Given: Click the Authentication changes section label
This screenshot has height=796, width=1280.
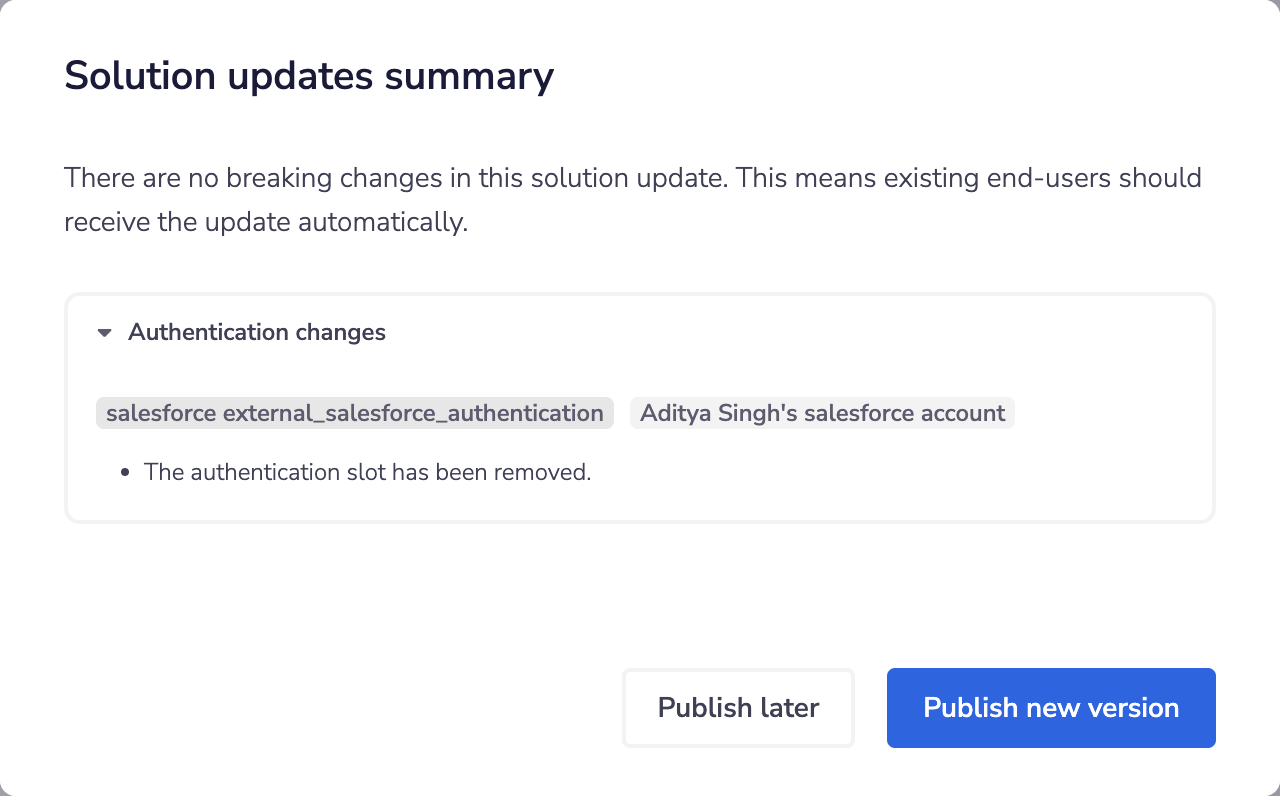Looking at the screenshot, I should [256, 332].
